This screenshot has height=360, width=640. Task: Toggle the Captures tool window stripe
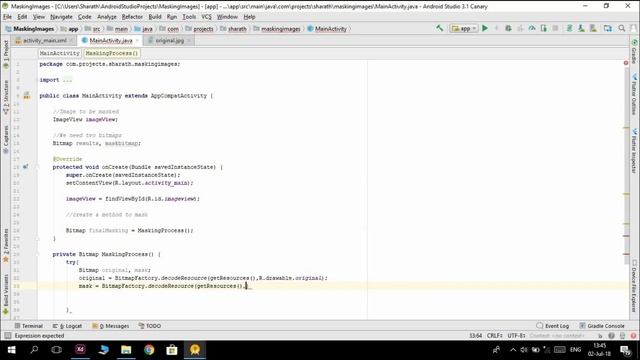pyautogui.click(x=6, y=139)
